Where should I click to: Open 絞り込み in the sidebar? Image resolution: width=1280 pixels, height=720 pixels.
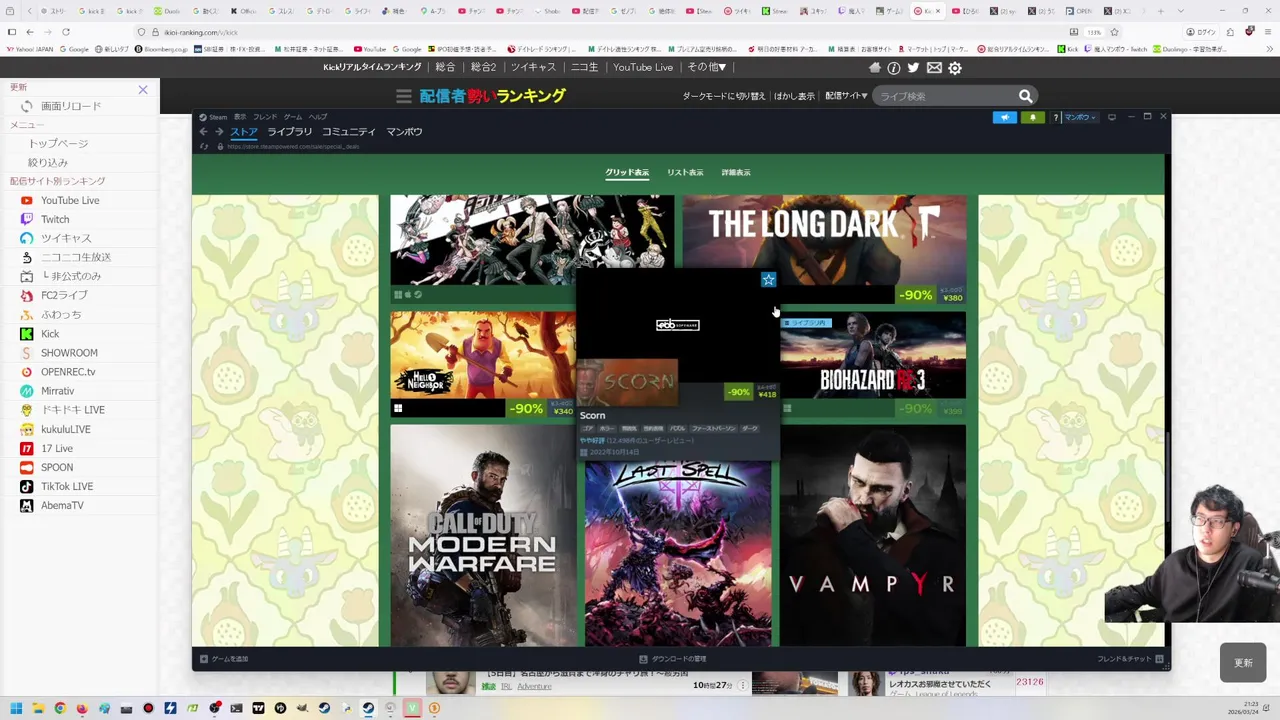48,163
